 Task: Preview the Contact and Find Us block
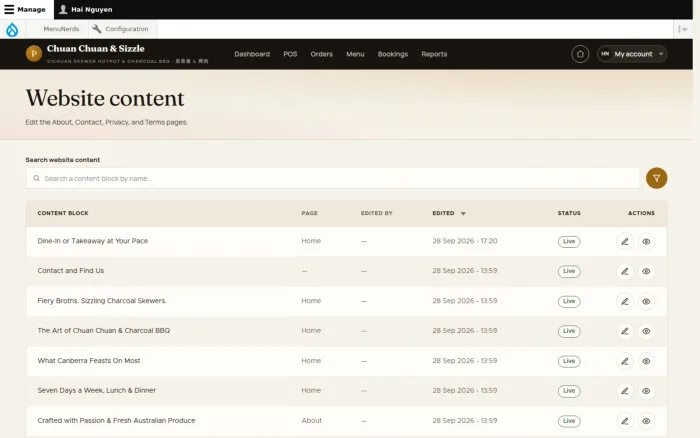tap(646, 271)
